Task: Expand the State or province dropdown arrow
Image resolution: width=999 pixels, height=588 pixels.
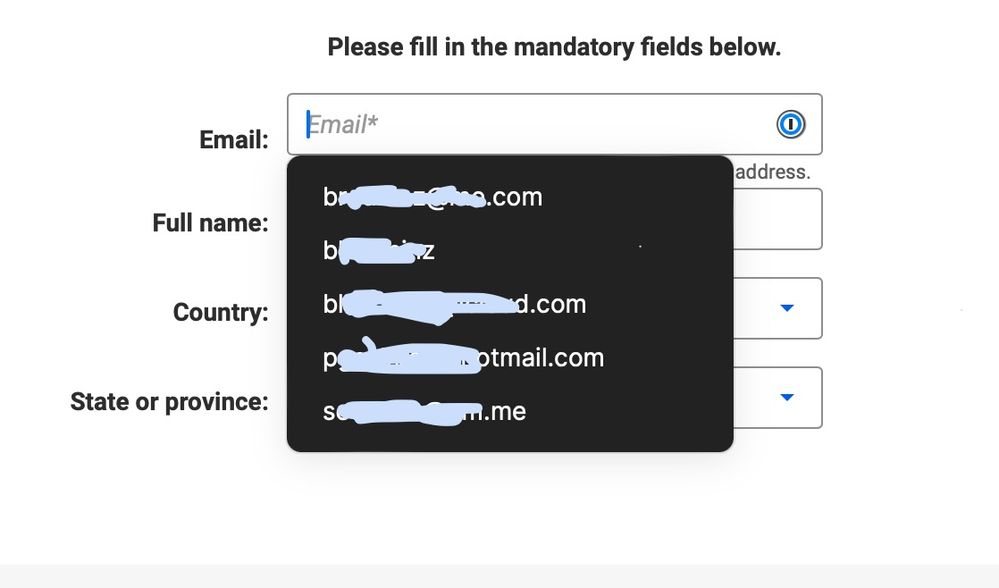Action: 787,397
